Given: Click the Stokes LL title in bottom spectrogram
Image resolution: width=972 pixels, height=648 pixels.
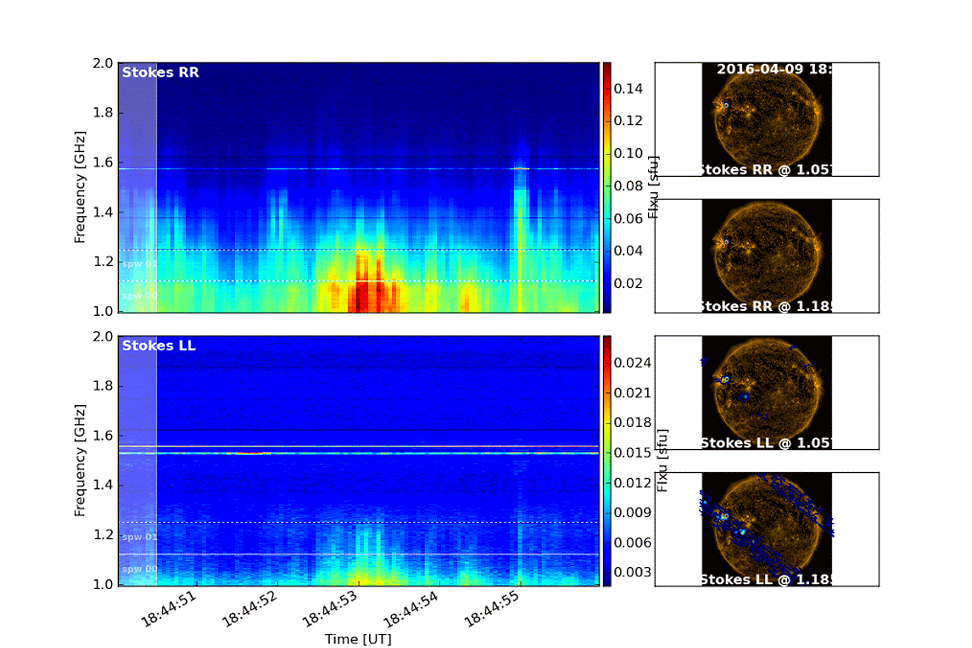Looking at the screenshot, I should pos(159,347).
